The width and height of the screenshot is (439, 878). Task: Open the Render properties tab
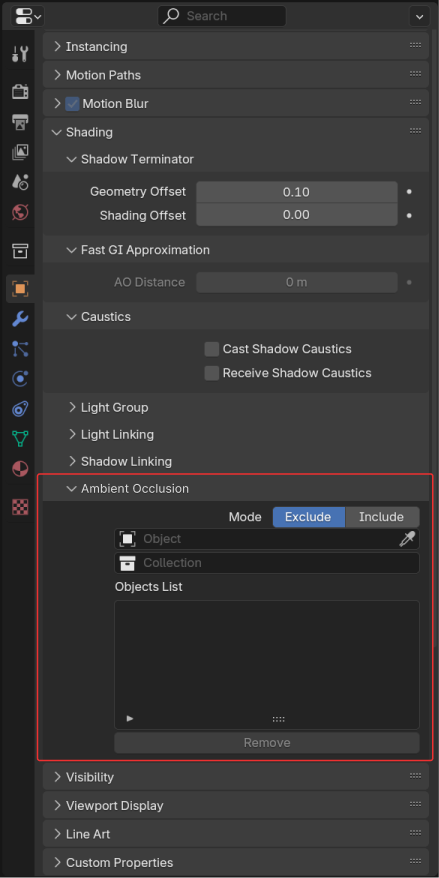tap(20, 91)
